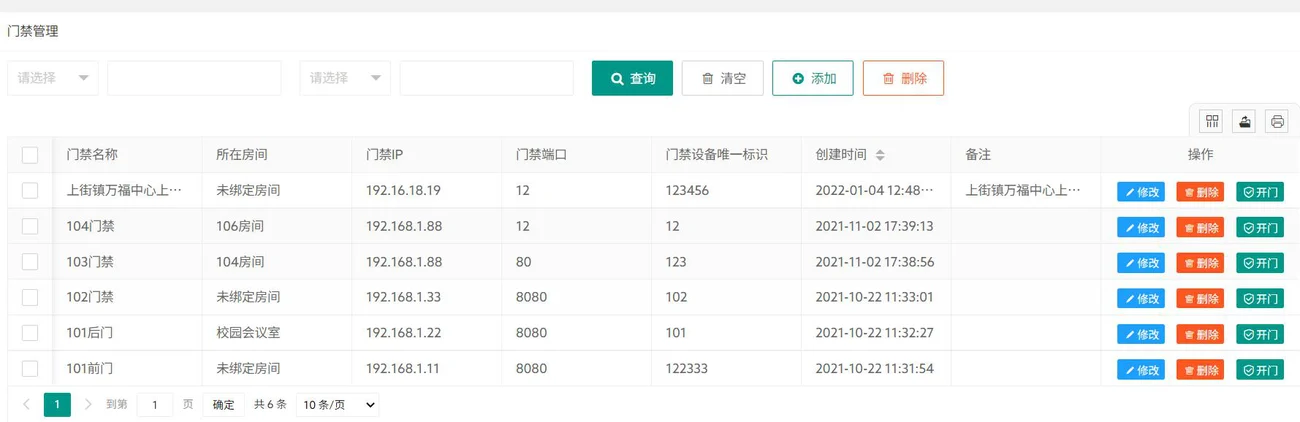The width and height of the screenshot is (1300, 422).
Task: Open the column filter grid icon
Action: tap(1212, 121)
